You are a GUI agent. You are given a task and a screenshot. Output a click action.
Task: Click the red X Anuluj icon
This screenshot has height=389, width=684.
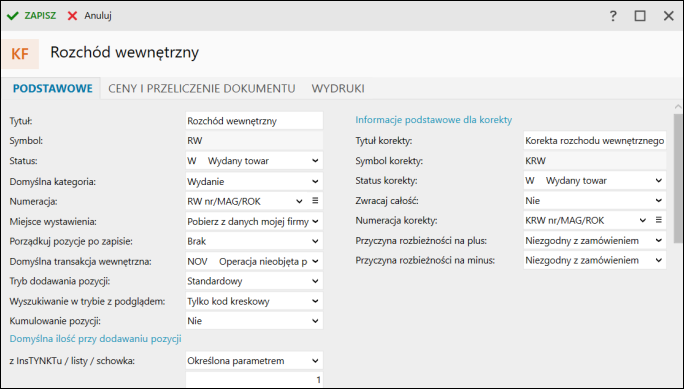point(72,16)
